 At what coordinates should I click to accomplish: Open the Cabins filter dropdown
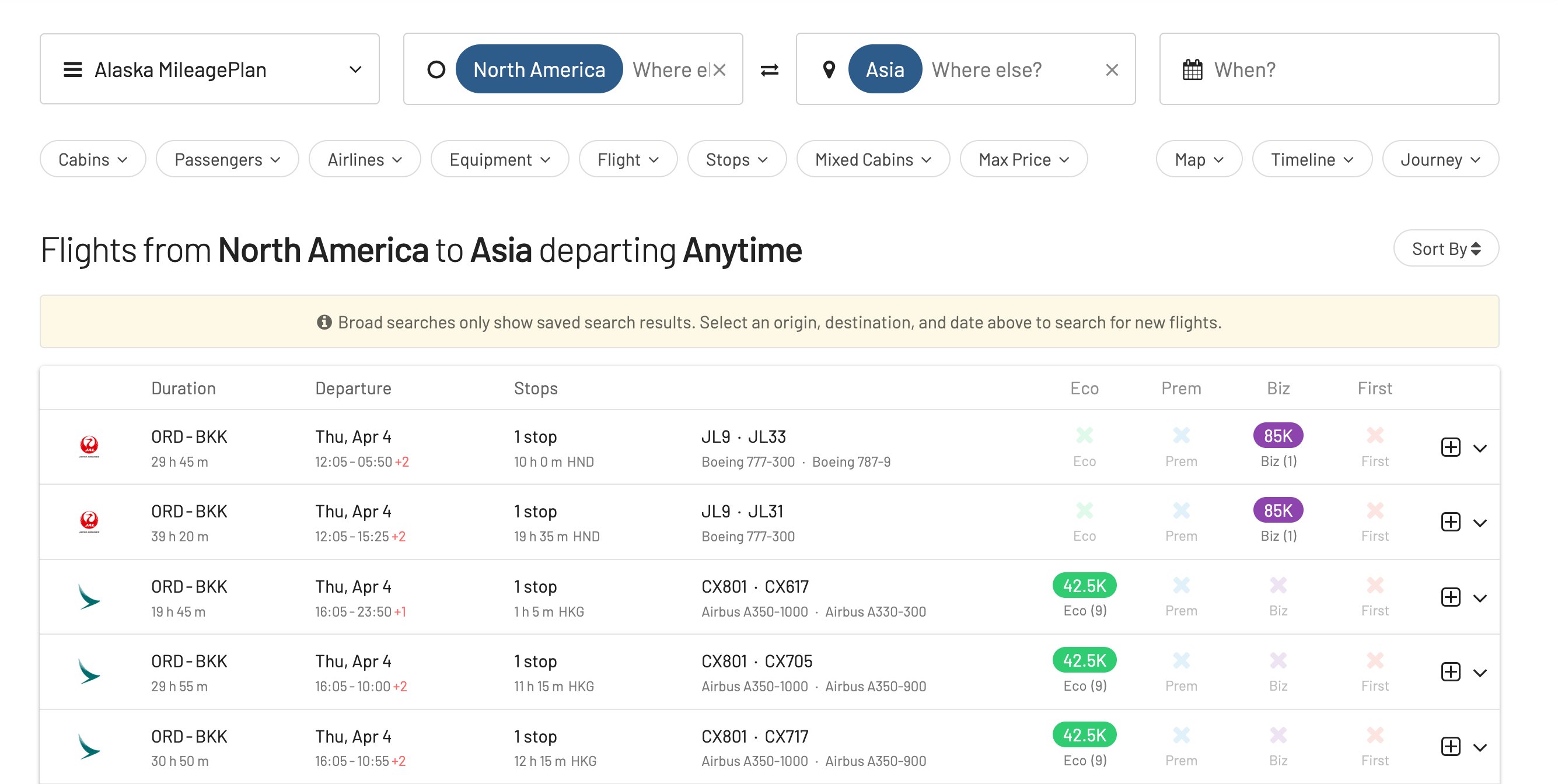93,159
